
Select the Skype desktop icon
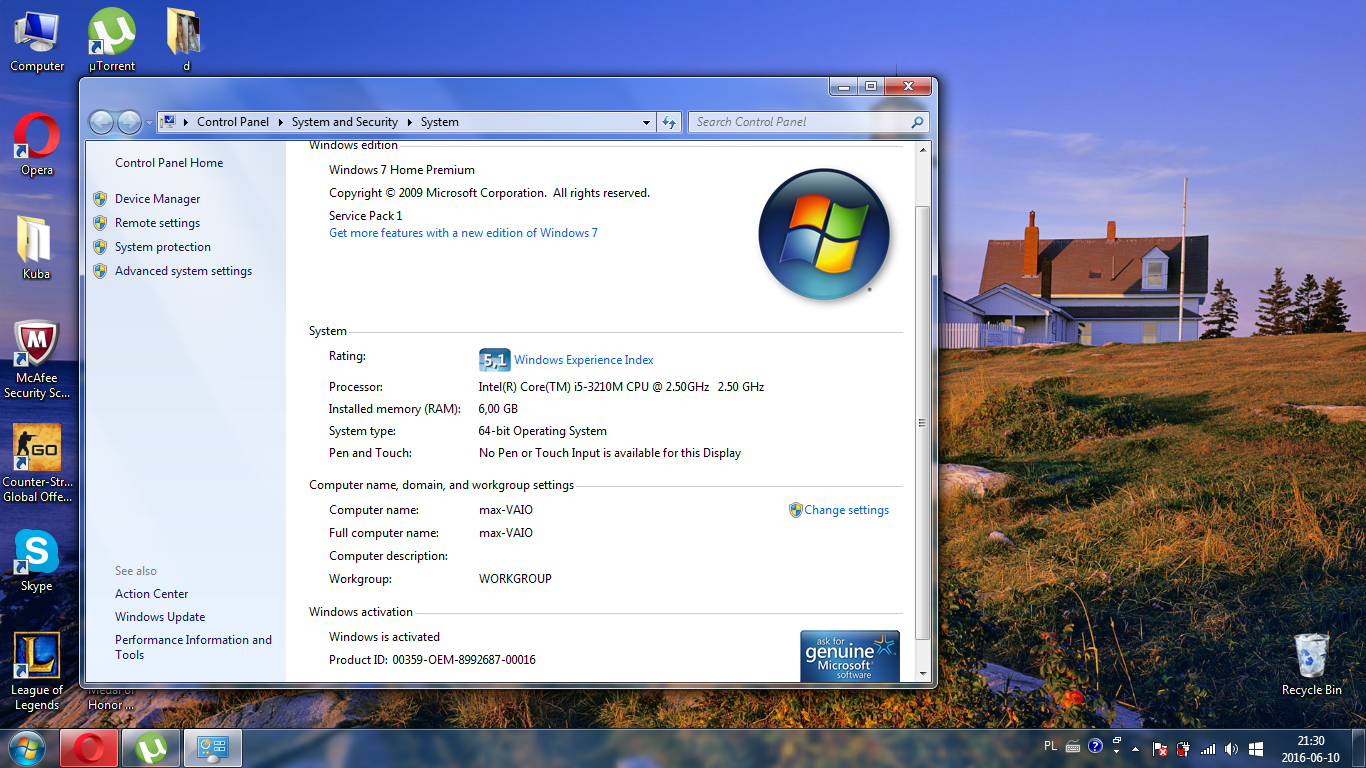[37, 554]
